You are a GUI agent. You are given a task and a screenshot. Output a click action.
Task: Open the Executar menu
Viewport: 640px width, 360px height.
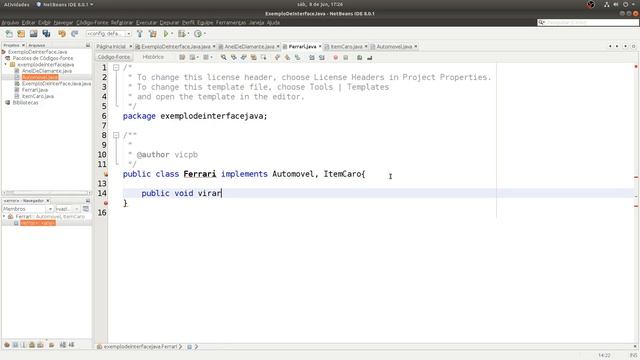pos(146,22)
